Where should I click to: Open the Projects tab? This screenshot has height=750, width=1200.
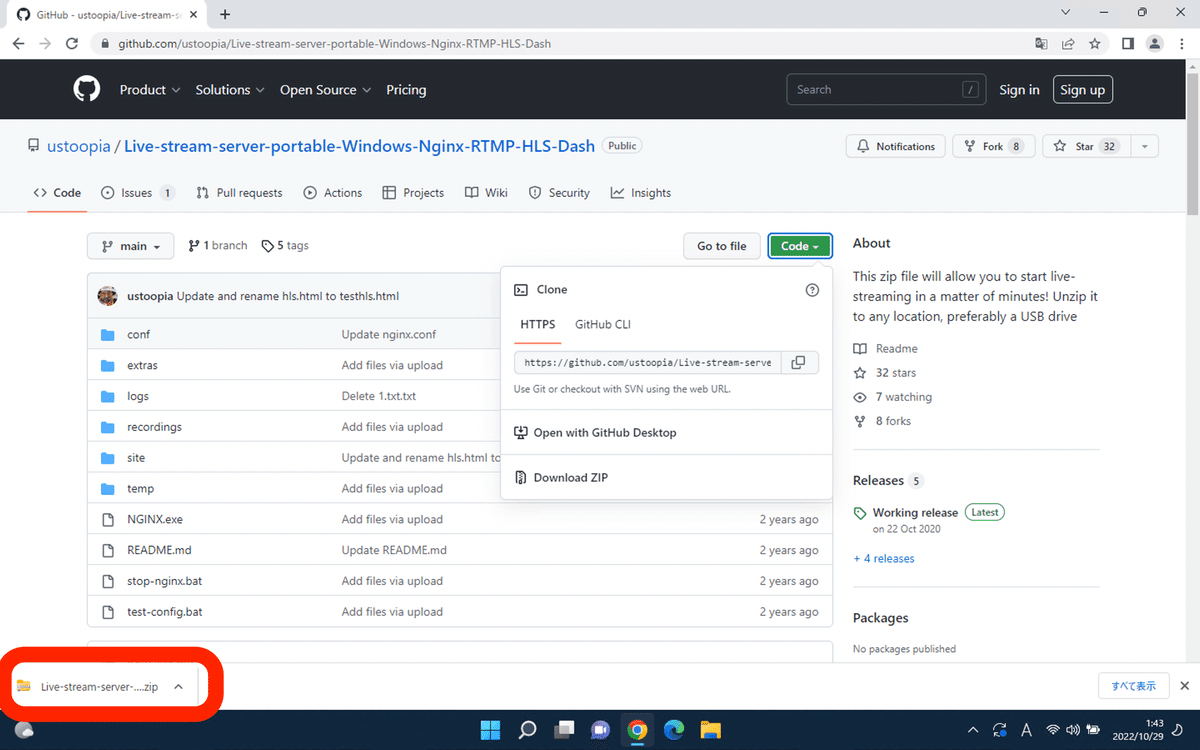[x=414, y=193]
